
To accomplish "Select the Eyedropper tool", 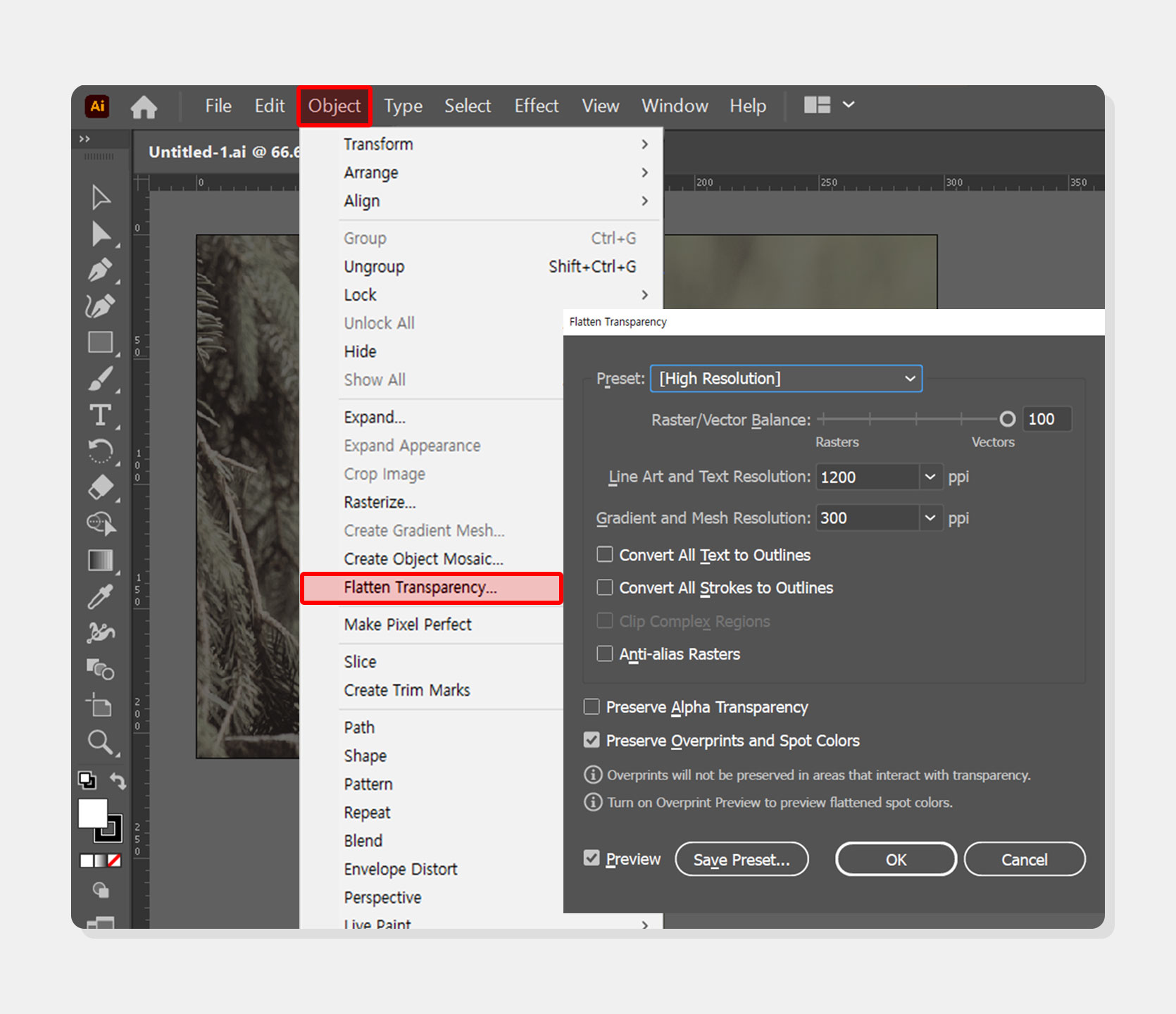I will point(100,596).
